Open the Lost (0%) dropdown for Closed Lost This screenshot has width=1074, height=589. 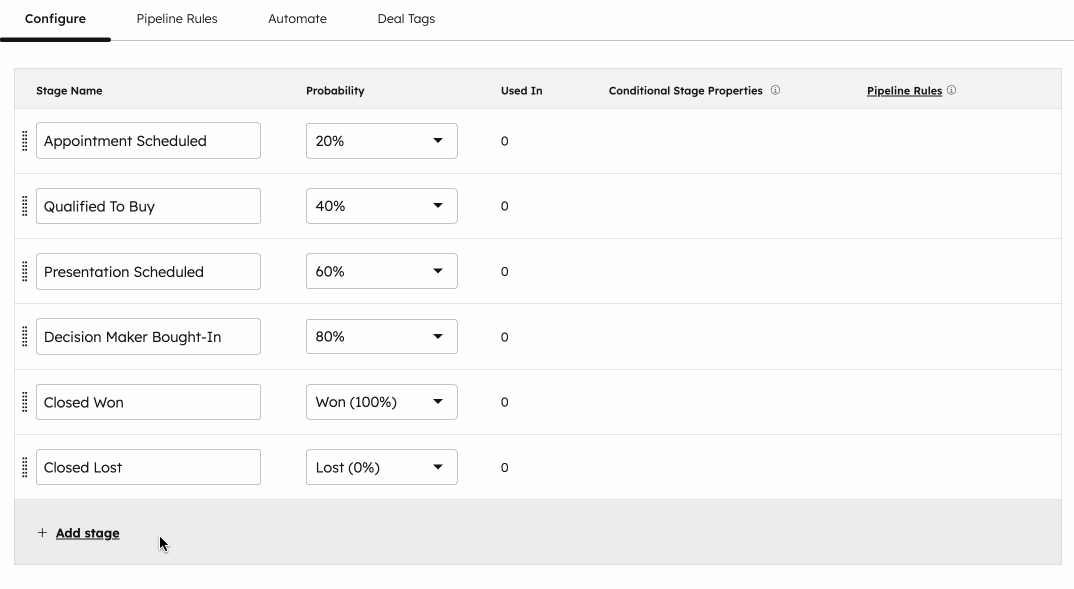[381, 466]
